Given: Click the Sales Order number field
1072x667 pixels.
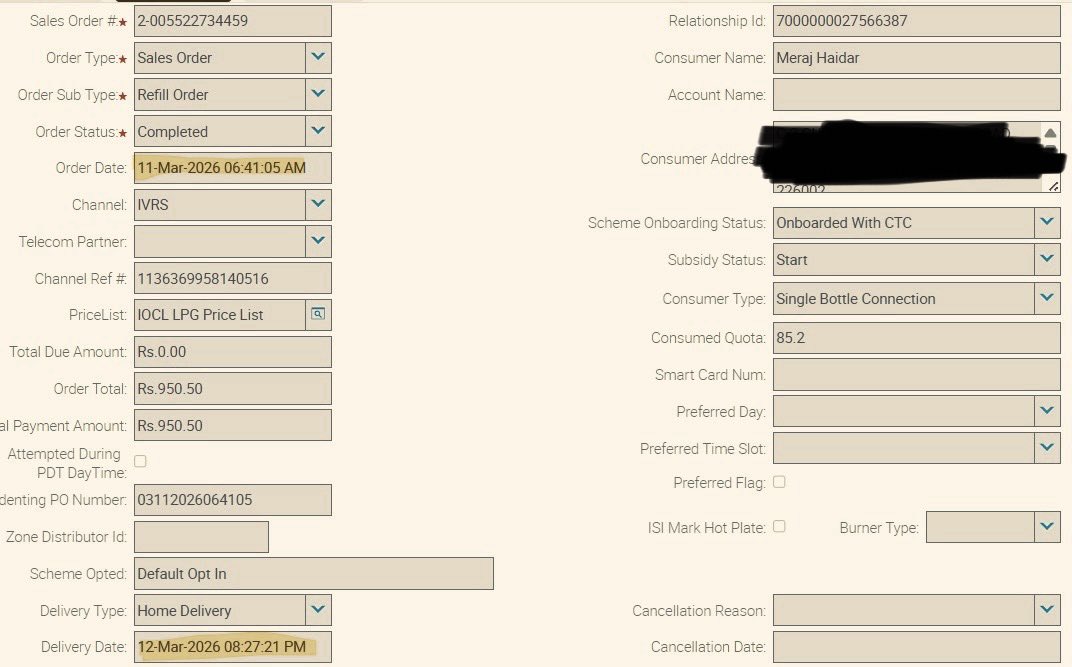Looking at the screenshot, I should pos(232,21).
